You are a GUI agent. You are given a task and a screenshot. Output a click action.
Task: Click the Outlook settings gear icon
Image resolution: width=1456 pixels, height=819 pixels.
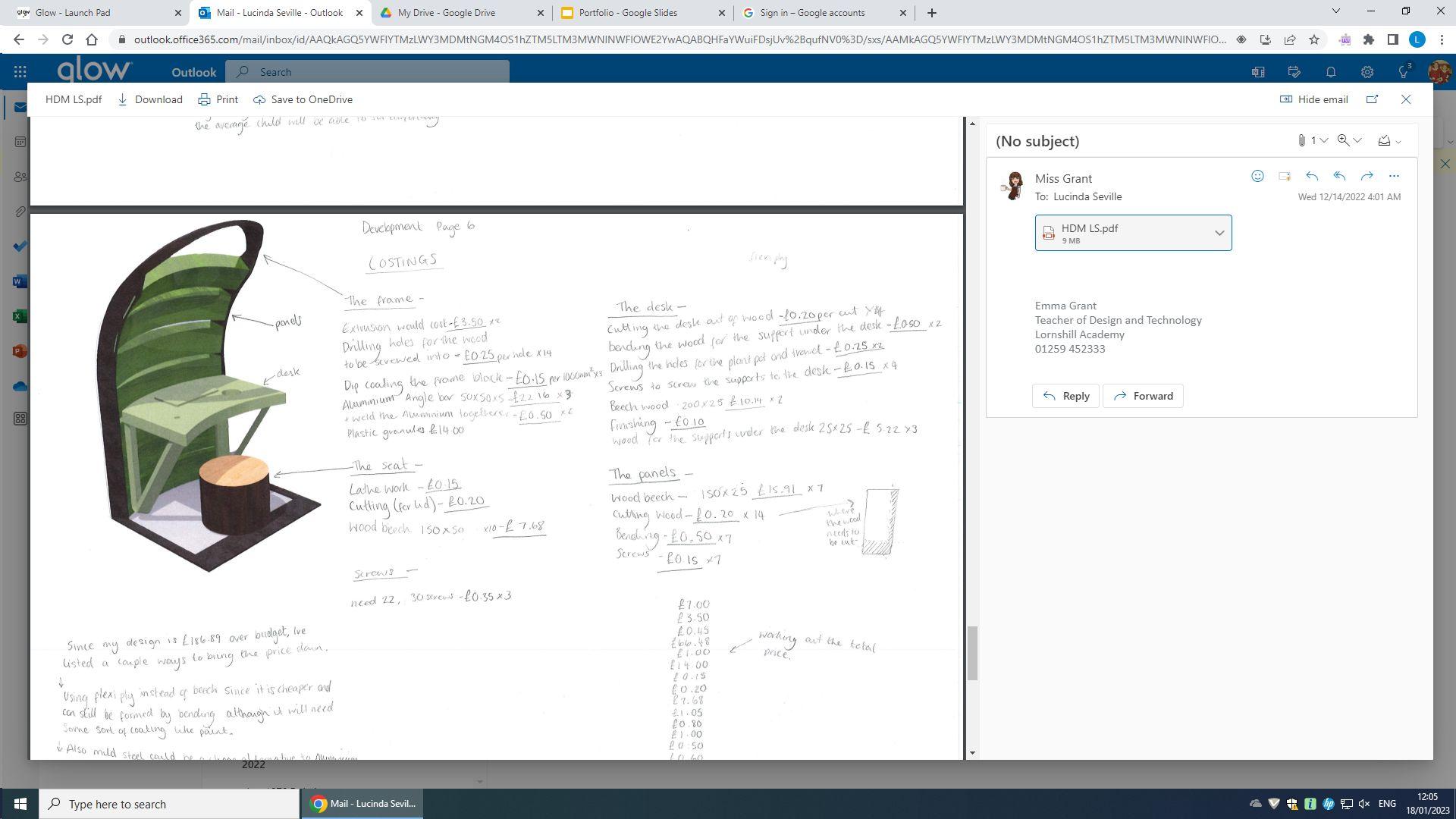tap(1367, 72)
